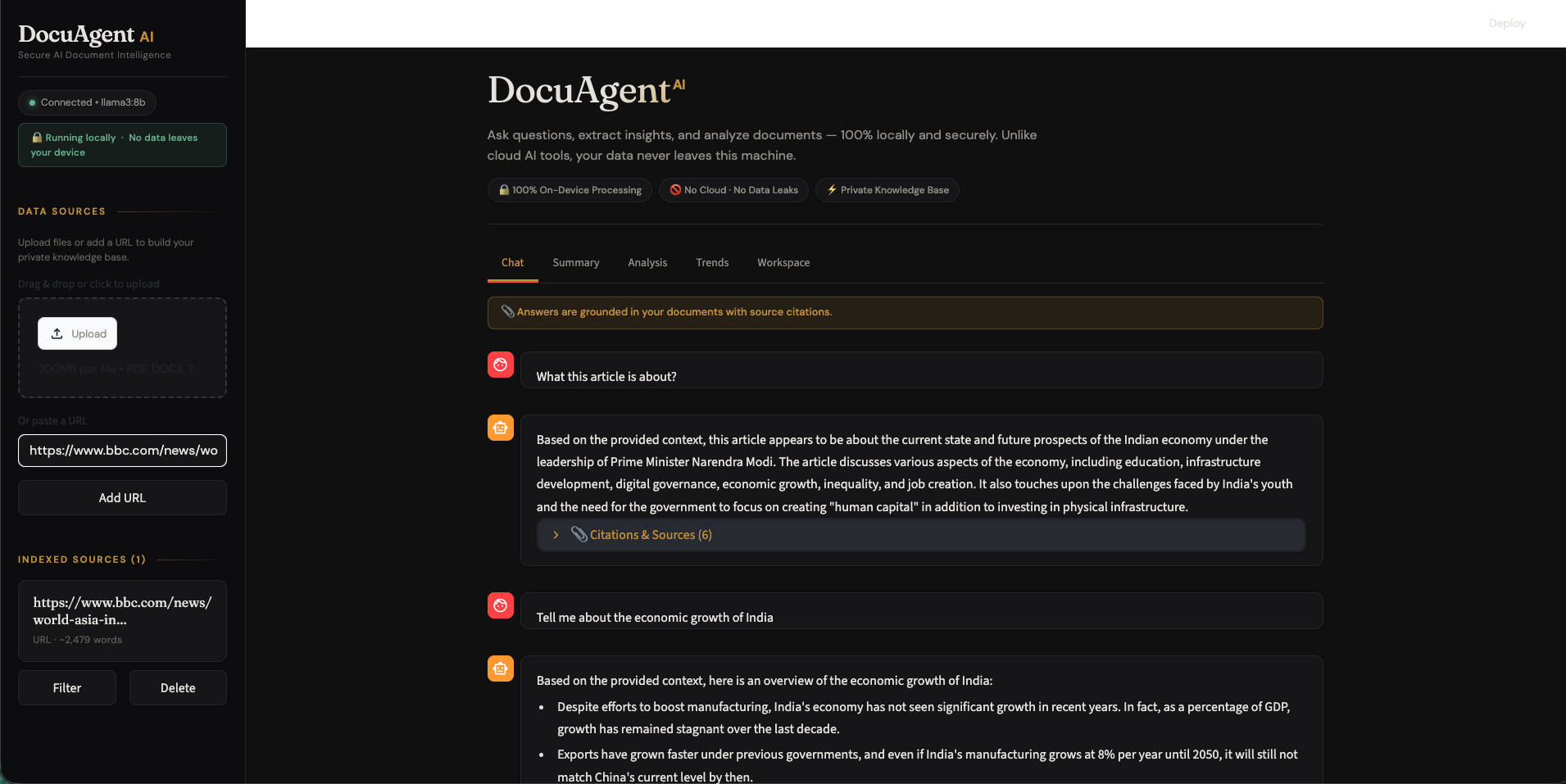Open the Analysis tab
Viewport: 1566px width, 784px height.
point(647,262)
